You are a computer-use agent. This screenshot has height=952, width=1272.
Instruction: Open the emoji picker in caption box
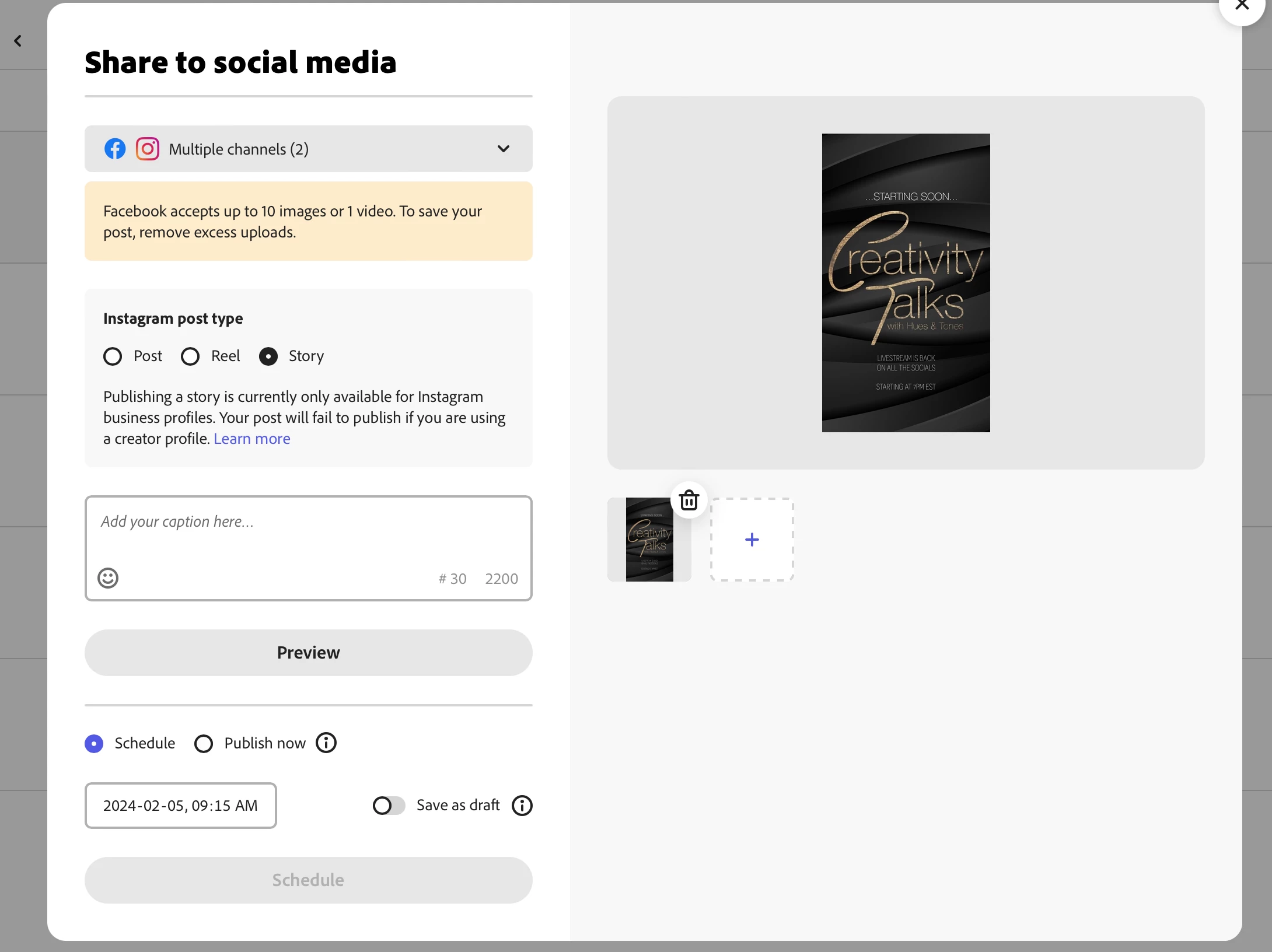coord(108,578)
